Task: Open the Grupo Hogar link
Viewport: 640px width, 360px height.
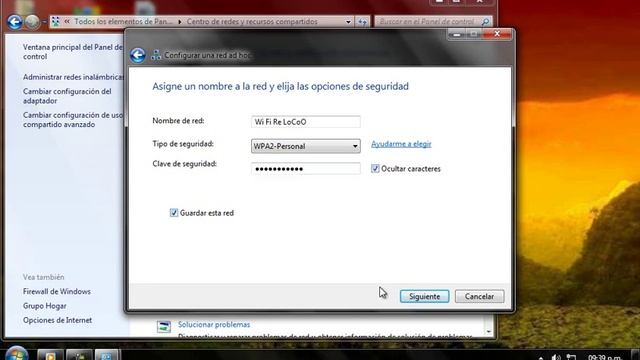Action: click(44, 306)
